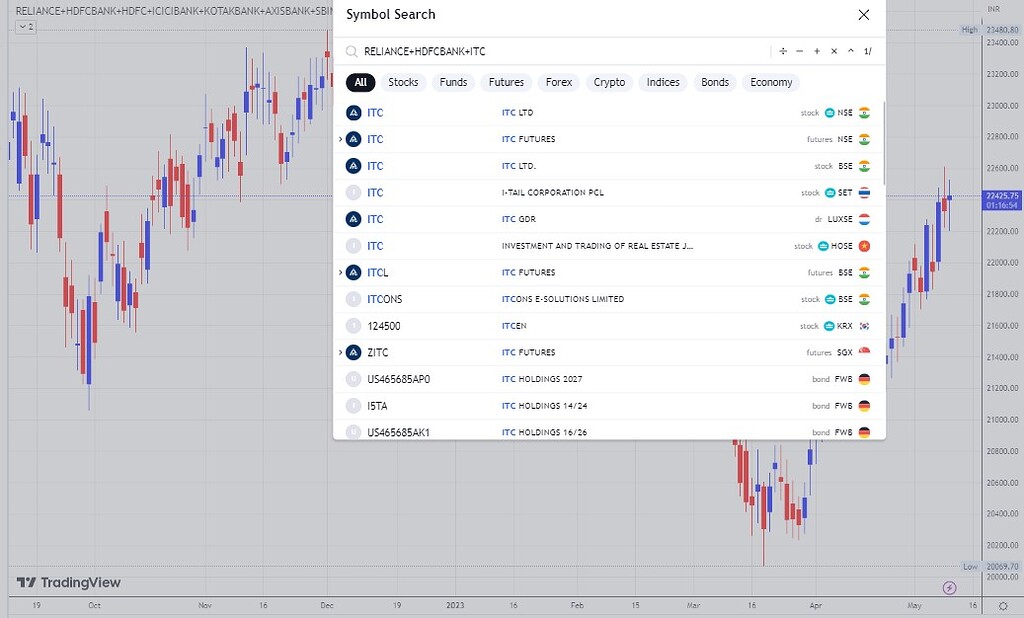Image resolution: width=1024 pixels, height=618 pixels.
Task: Click ZITC row logo icon
Action: 353,352
